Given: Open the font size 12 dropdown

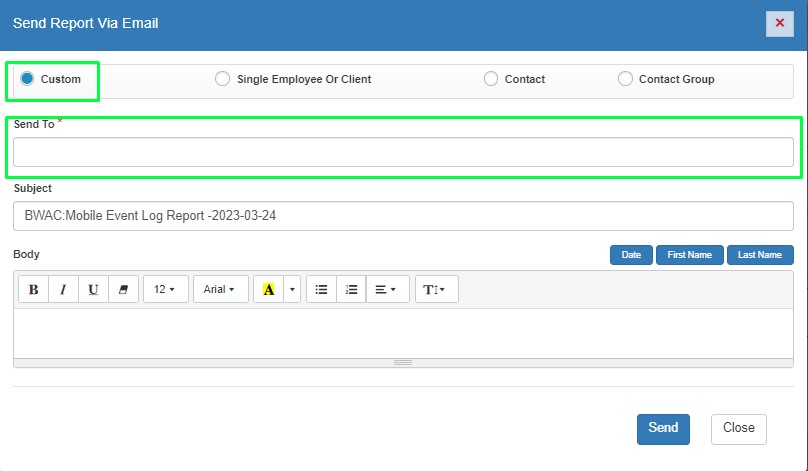Looking at the screenshot, I should pos(165,289).
